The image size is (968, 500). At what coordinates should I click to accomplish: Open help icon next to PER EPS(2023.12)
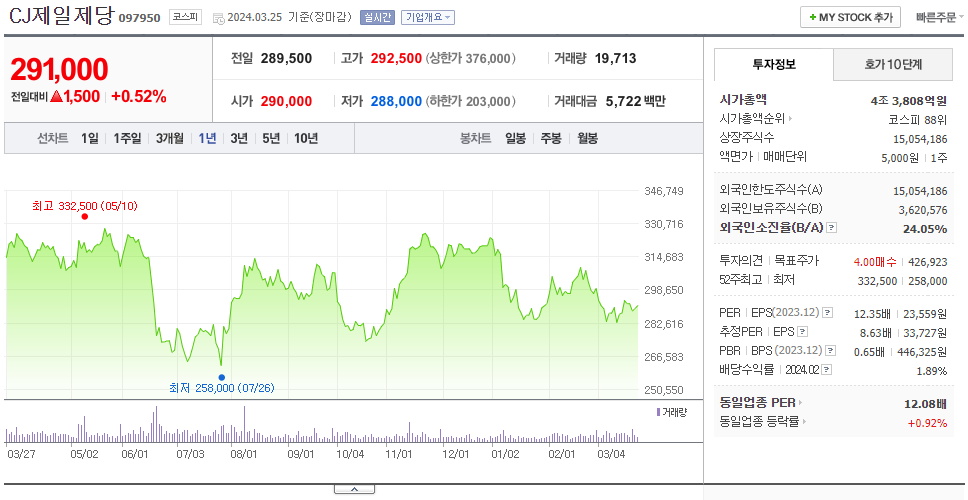coord(828,313)
